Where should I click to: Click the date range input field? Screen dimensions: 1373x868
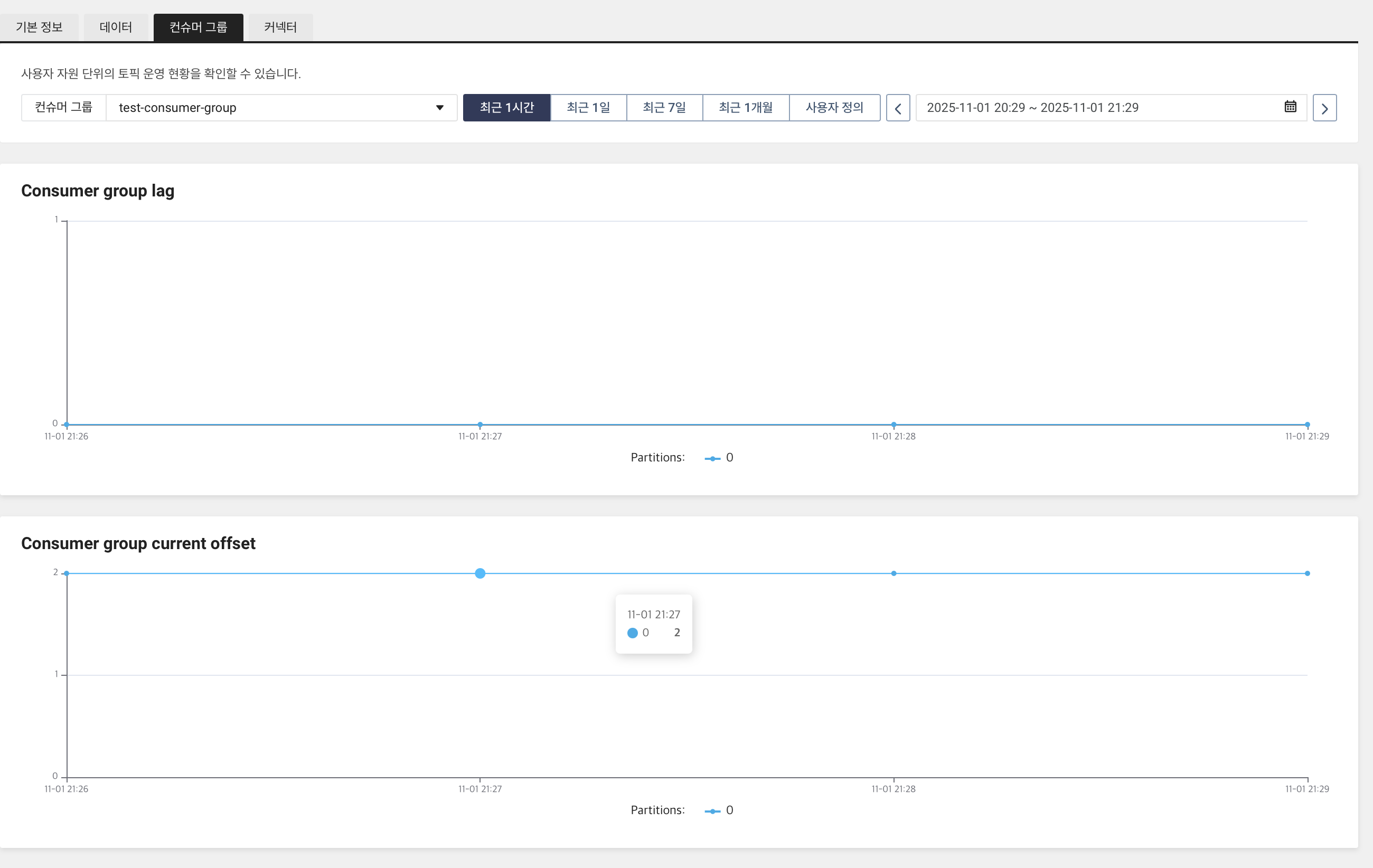[x=1101, y=108]
